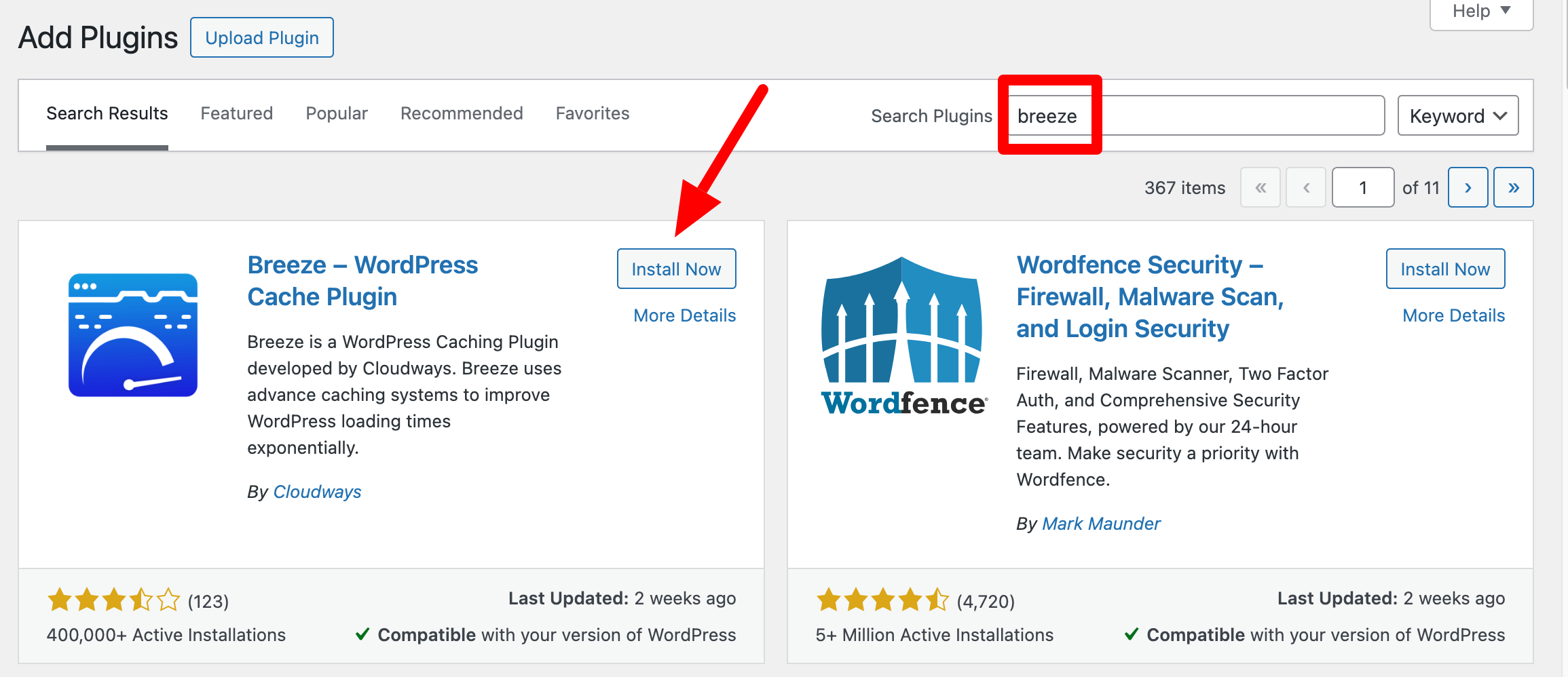This screenshot has width=1568, height=677.
Task: Open the Favorites tab
Action: coord(593,113)
